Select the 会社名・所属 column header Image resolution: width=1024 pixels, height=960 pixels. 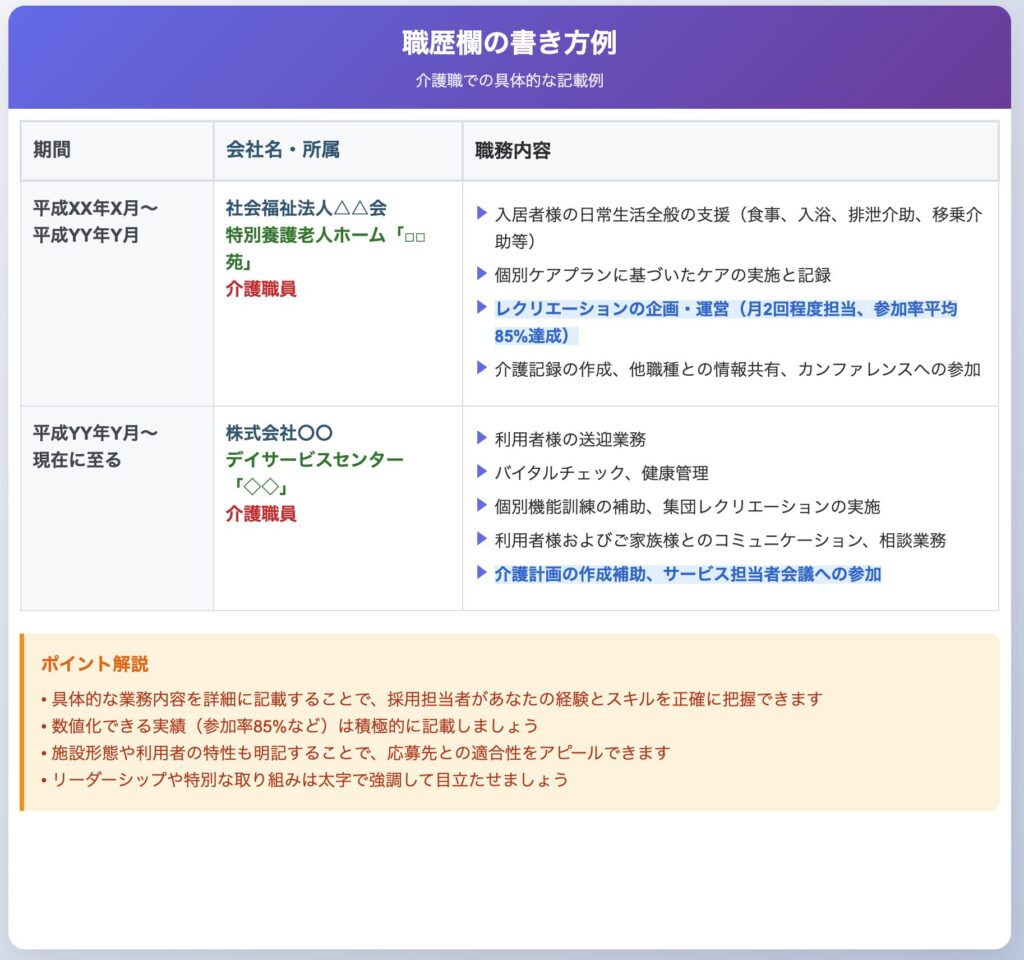pos(338,150)
